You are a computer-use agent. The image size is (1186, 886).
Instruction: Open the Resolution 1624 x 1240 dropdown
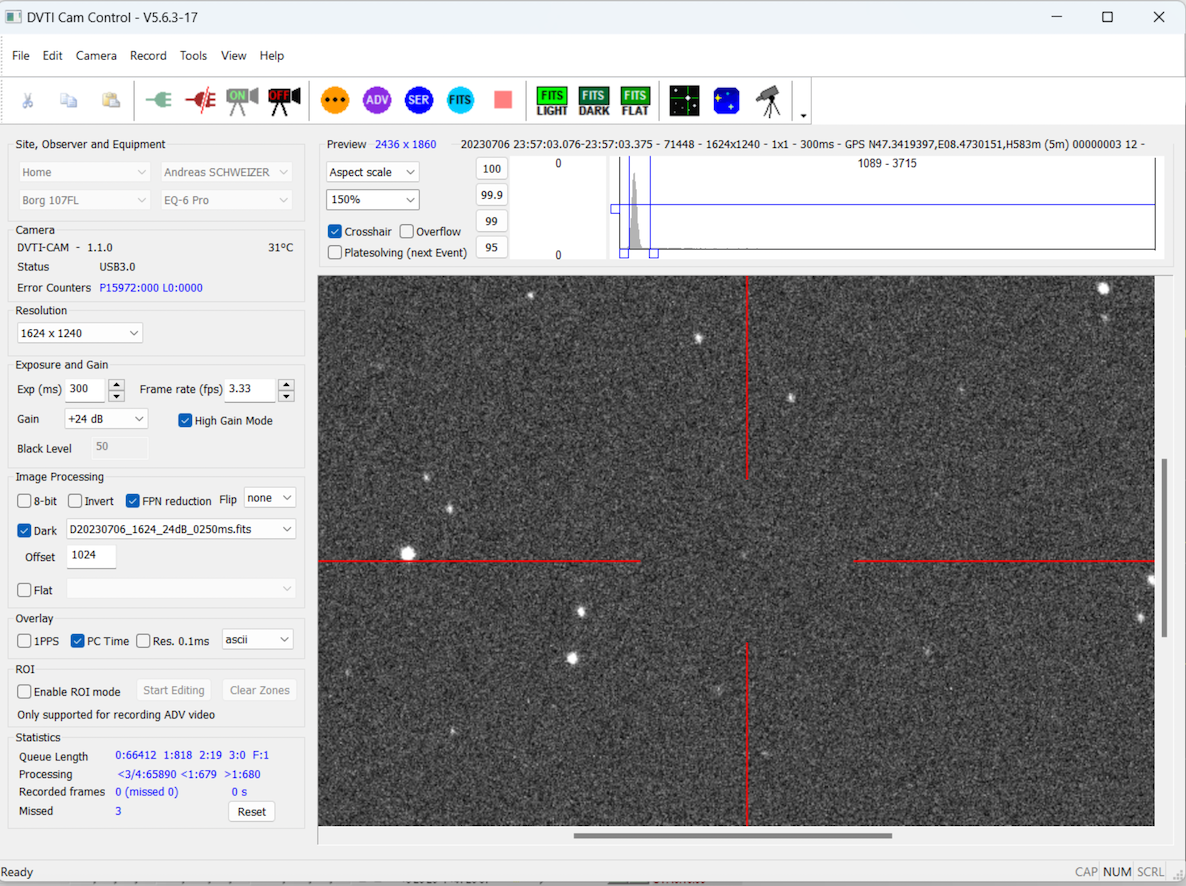pos(80,333)
